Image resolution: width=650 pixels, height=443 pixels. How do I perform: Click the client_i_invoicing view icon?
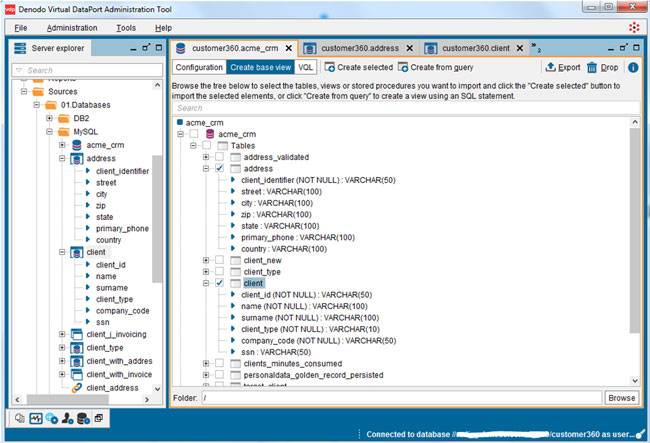point(77,334)
